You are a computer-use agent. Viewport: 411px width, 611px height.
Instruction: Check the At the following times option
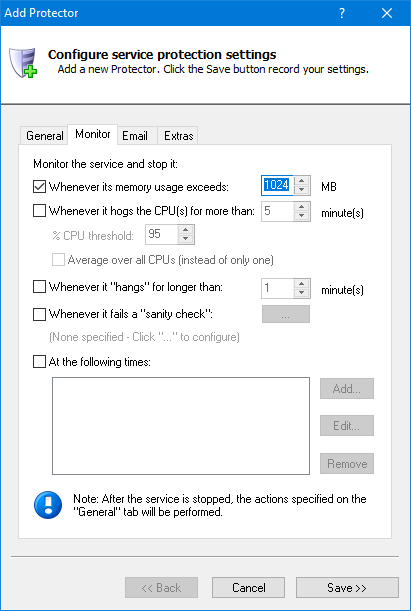click(x=39, y=362)
